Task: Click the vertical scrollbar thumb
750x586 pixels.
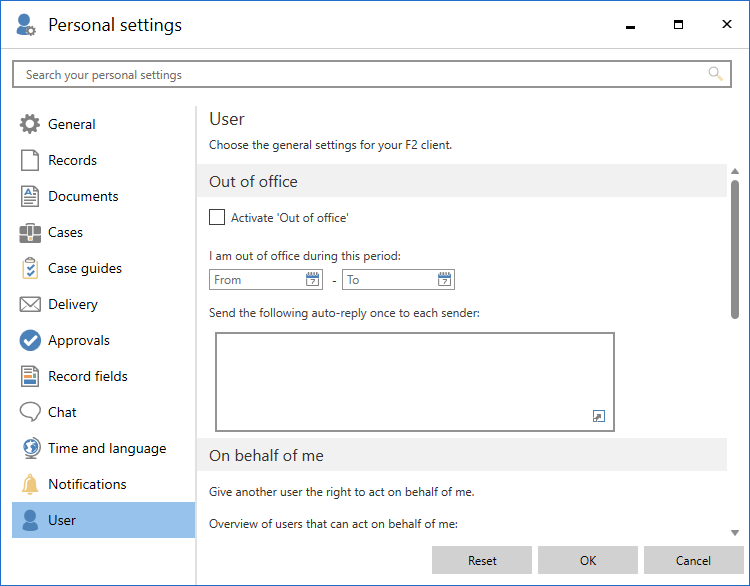Action: (735, 250)
